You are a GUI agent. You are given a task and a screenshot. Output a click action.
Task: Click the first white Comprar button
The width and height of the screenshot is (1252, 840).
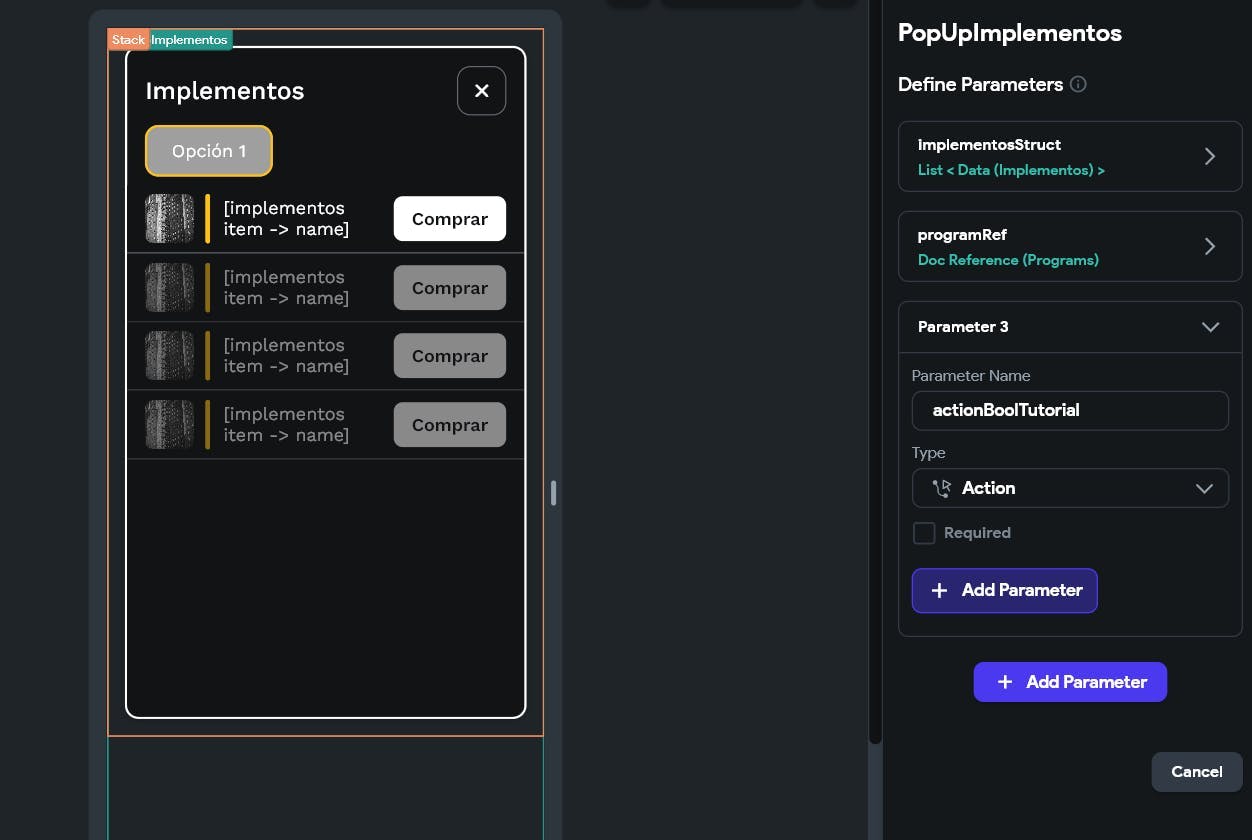pyautogui.click(x=449, y=219)
